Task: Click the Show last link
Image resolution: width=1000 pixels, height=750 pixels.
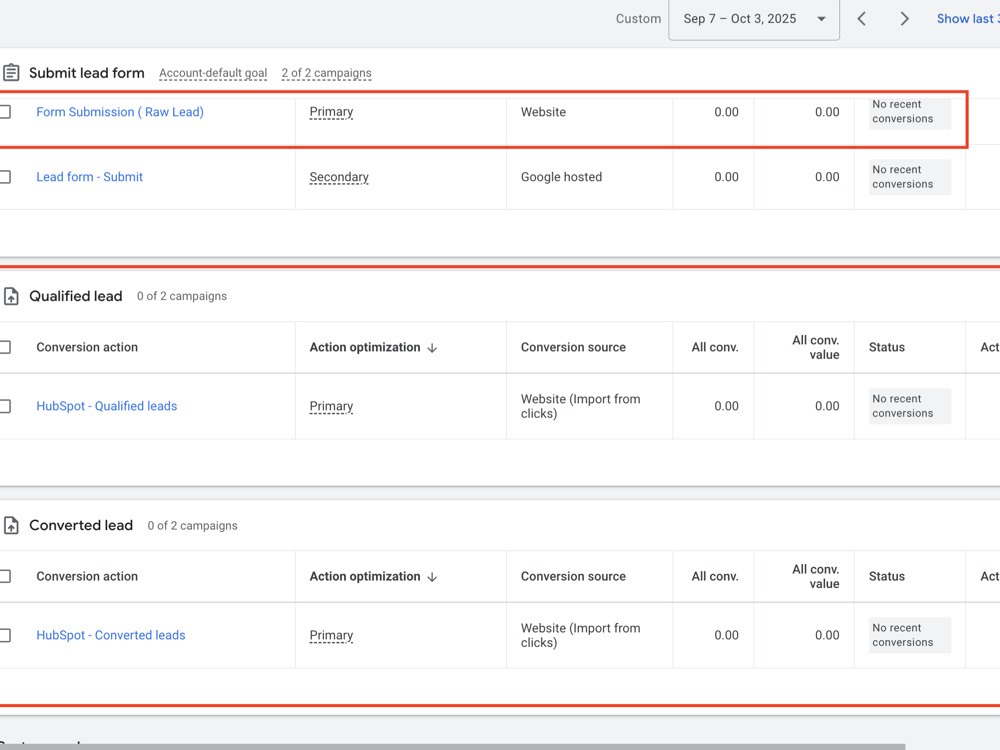Action: [967, 19]
